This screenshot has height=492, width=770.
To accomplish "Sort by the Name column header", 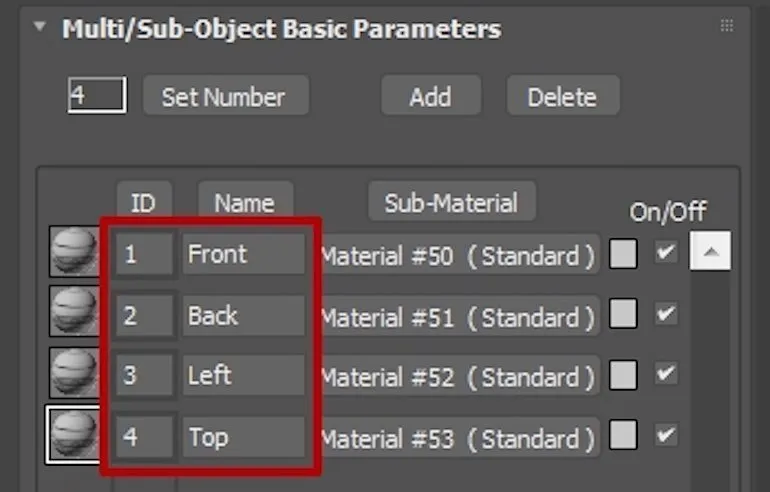I will (244, 203).
